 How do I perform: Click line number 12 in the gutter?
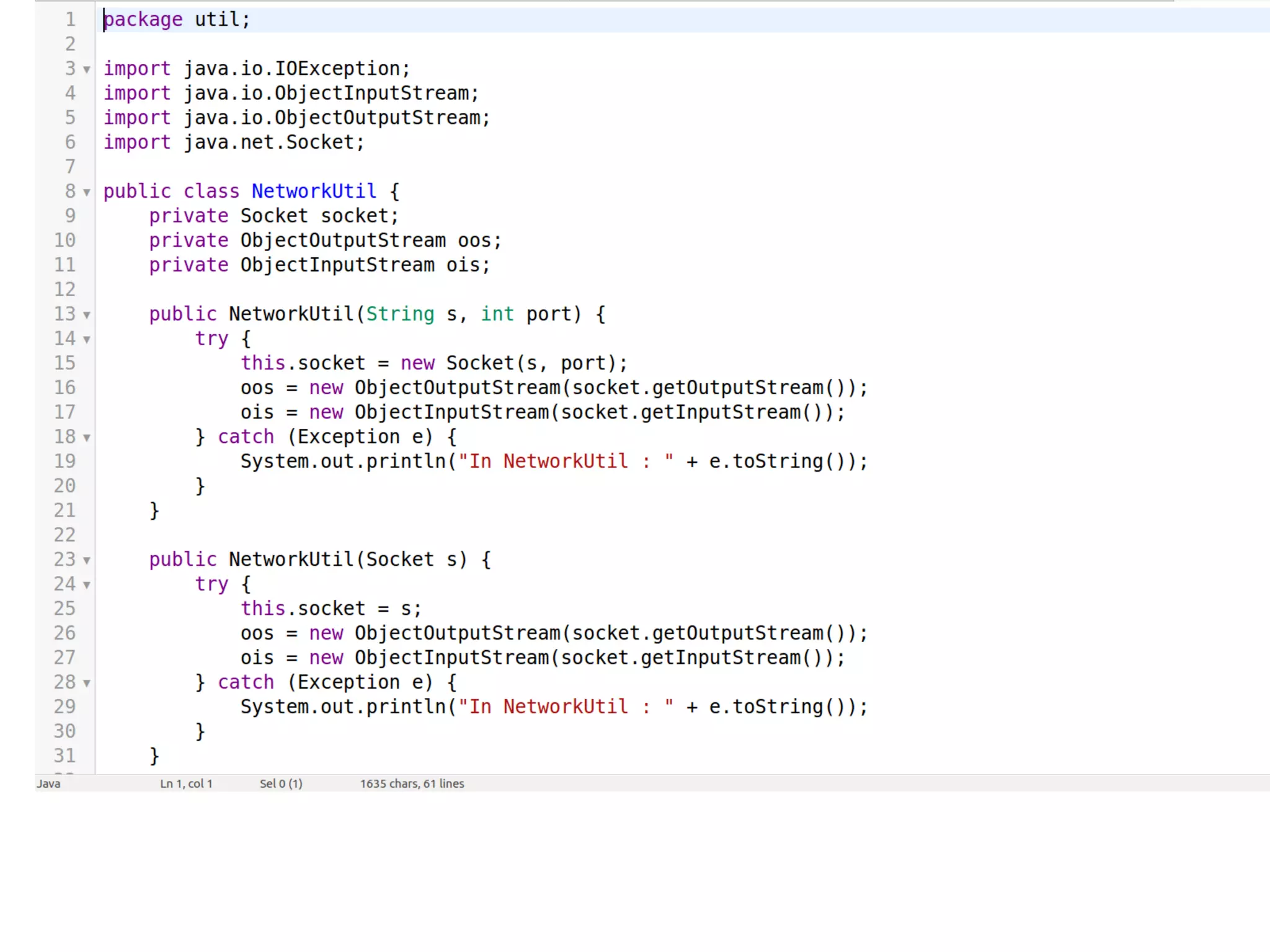64,289
